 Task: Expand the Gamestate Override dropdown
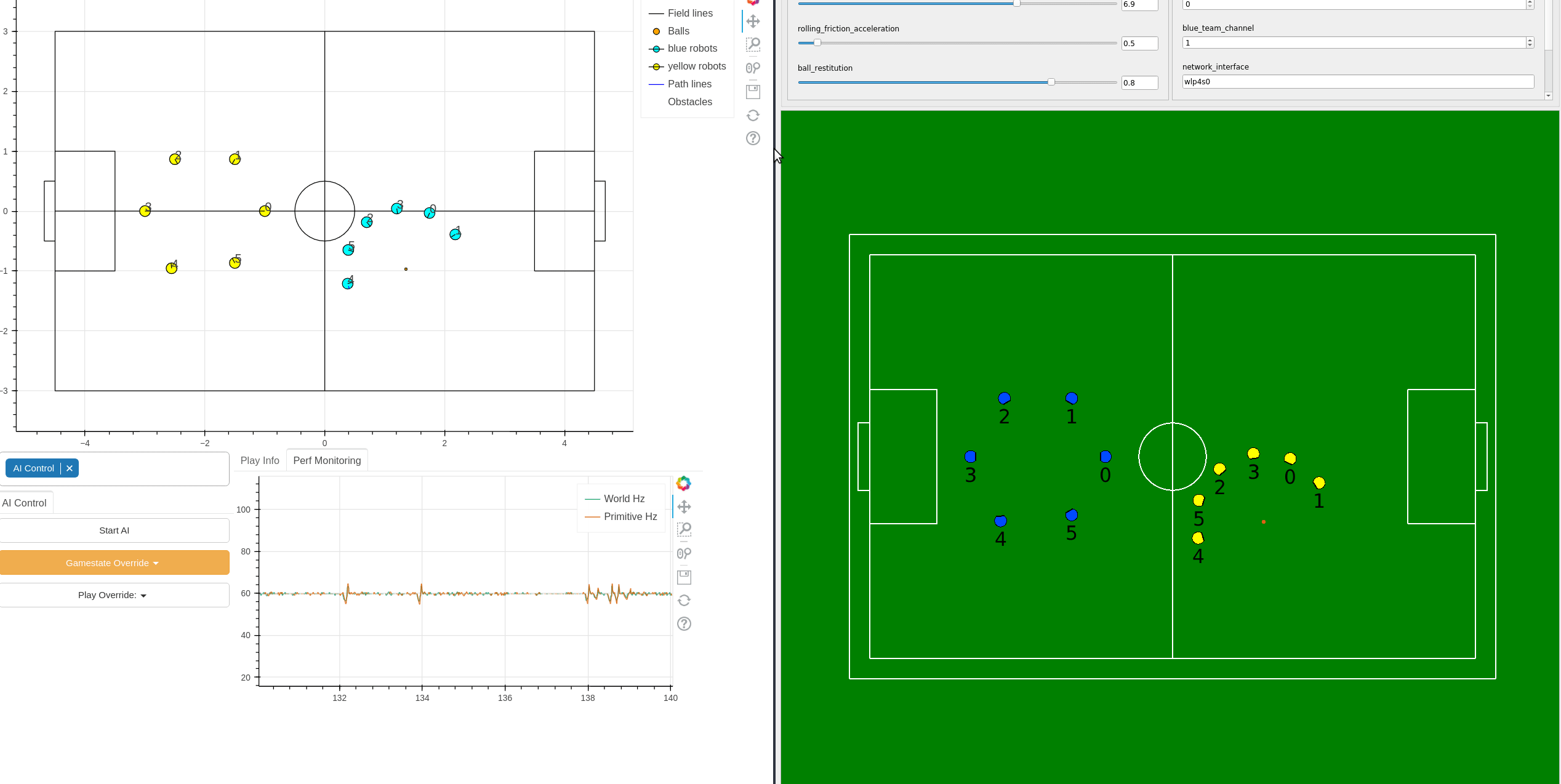113,562
